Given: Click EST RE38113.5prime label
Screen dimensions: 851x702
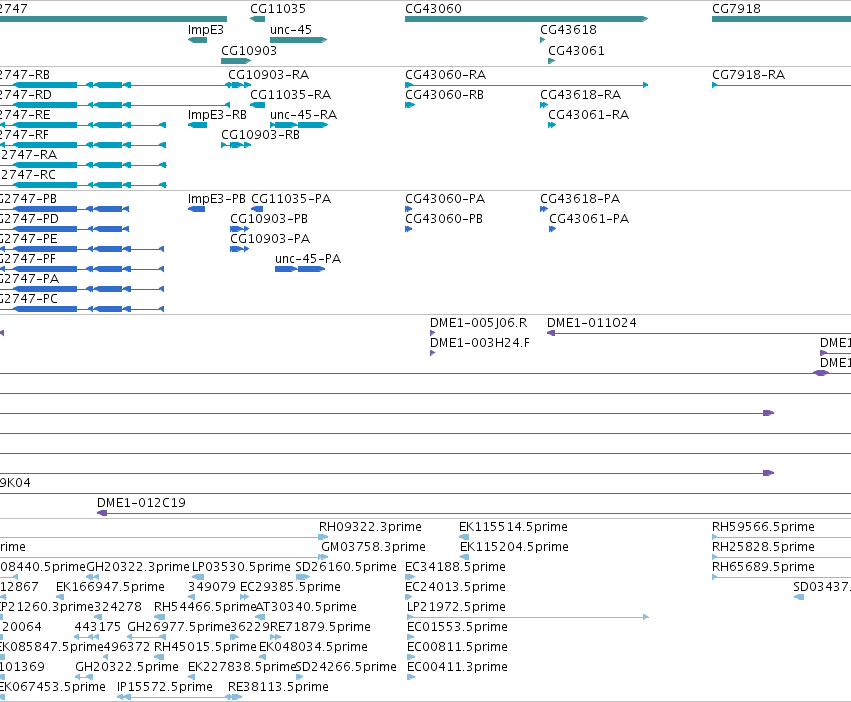Looking at the screenshot, I should click(x=278, y=687).
